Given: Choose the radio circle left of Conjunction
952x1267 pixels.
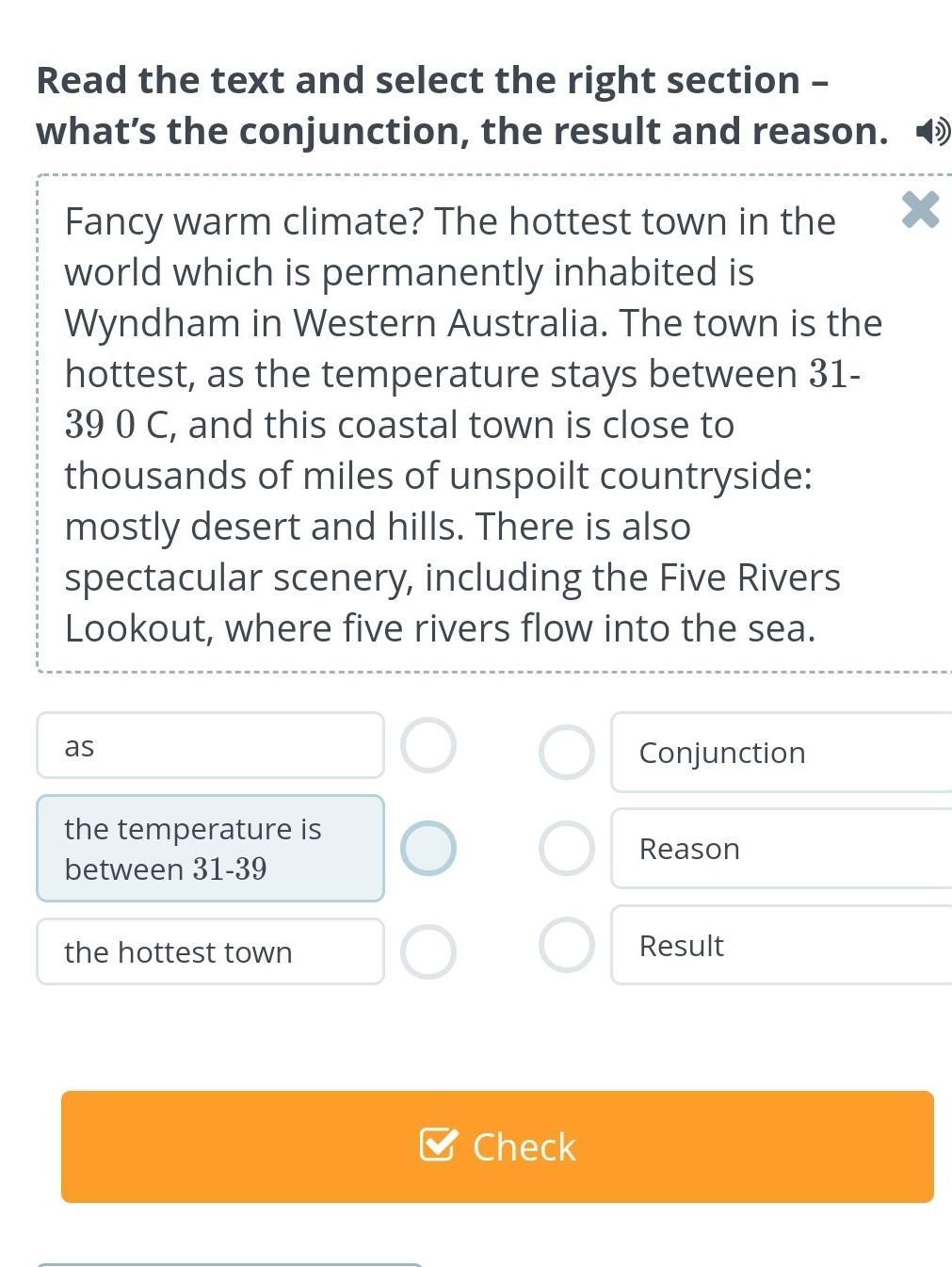Looking at the screenshot, I should click(567, 752).
